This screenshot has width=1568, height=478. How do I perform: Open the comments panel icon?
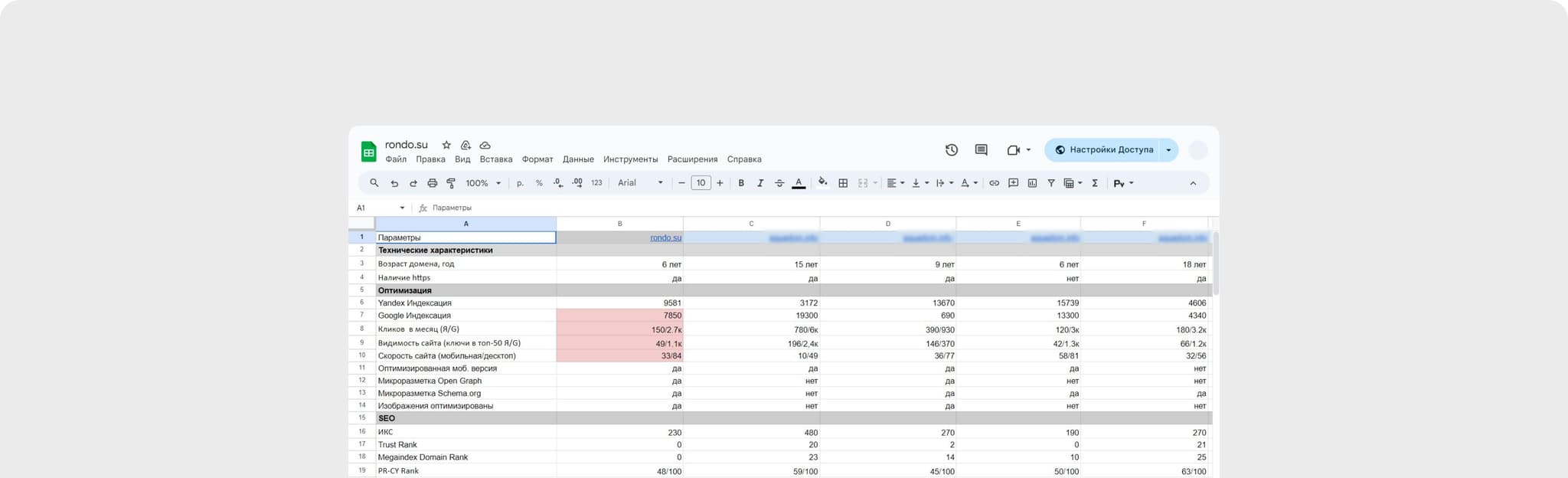pos(981,150)
